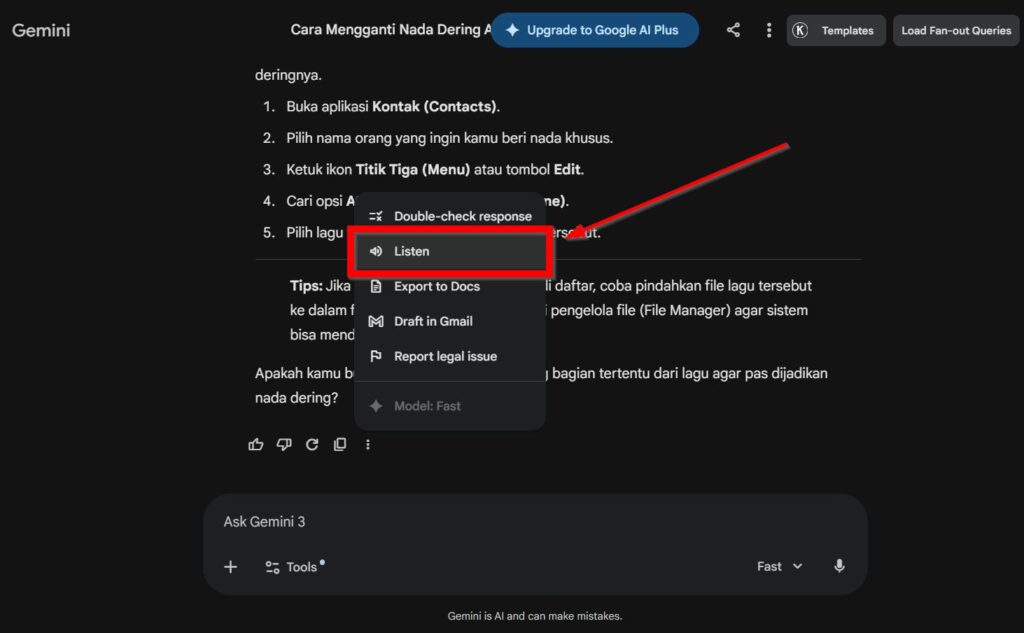Click the microphone icon in the prompt bar
Screen dimensions: 1024x633
coord(839,566)
